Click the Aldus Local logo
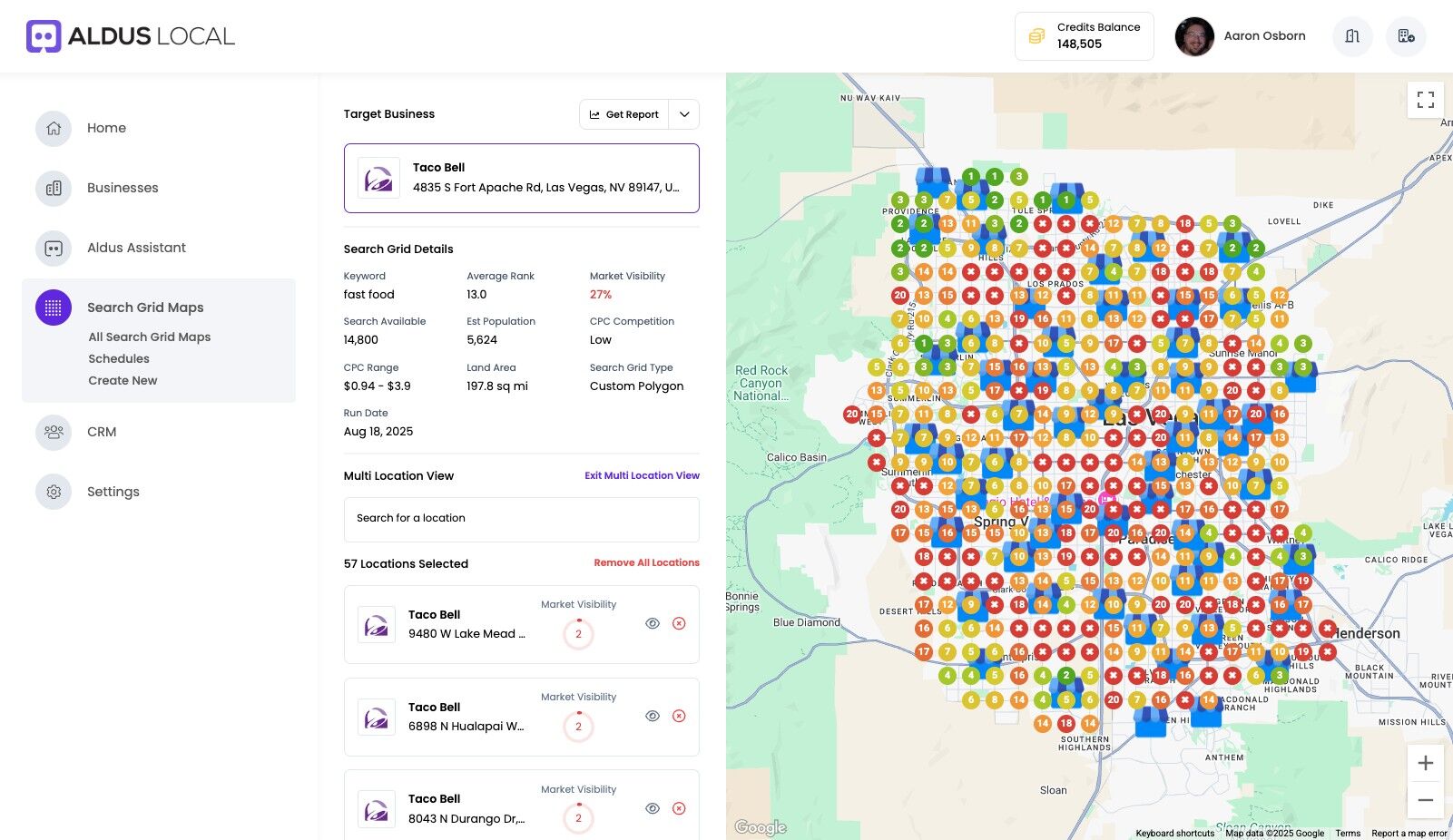Screen dimensions: 1453x840 131,36
